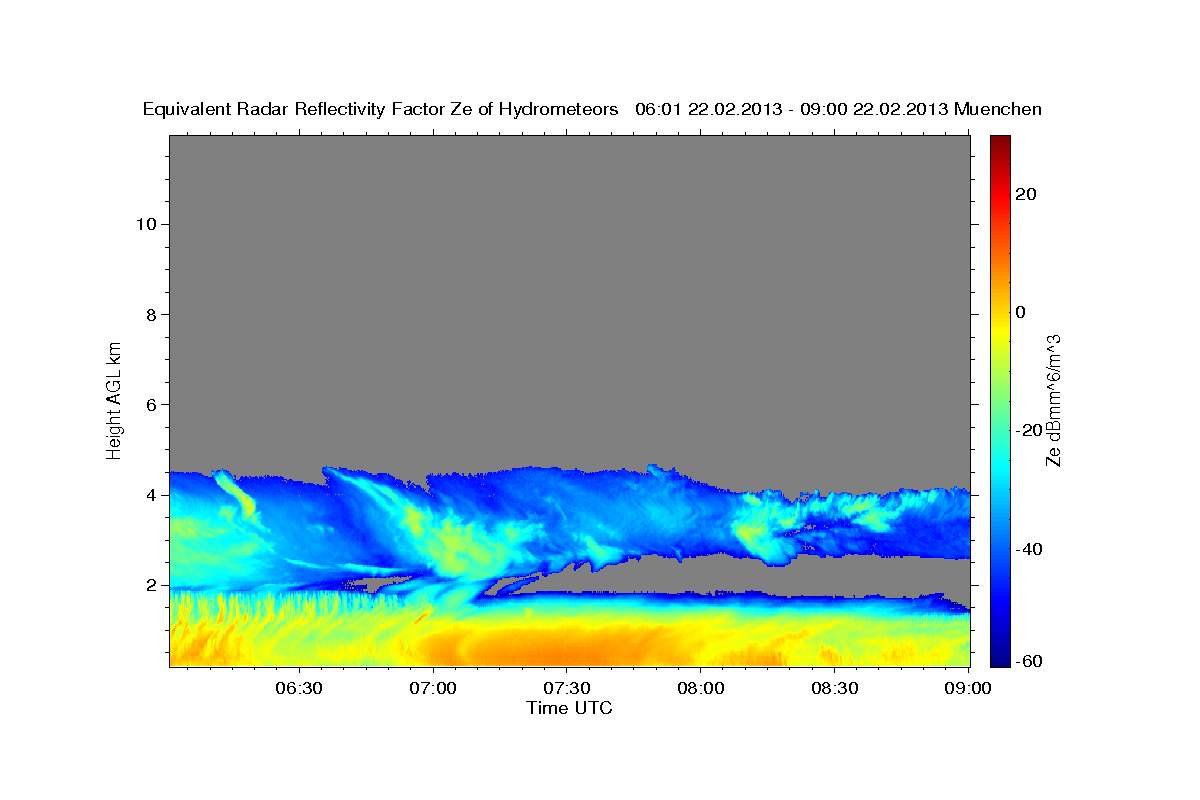Click the date range '06:01 22.02.2013 - 09:00 22.02.2013 Muenchen'
Image resolution: width=1200 pixels, height=800 pixels.
[x=838, y=110]
